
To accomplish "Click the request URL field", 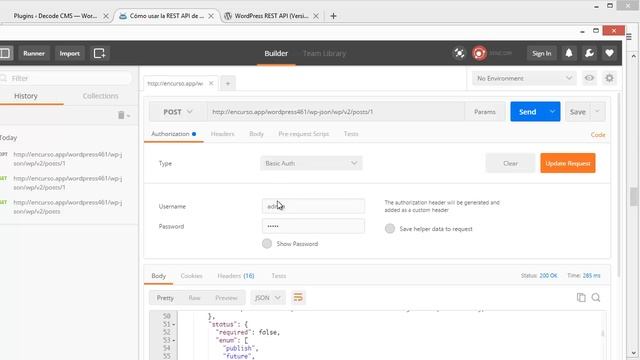I will pos(336,112).
